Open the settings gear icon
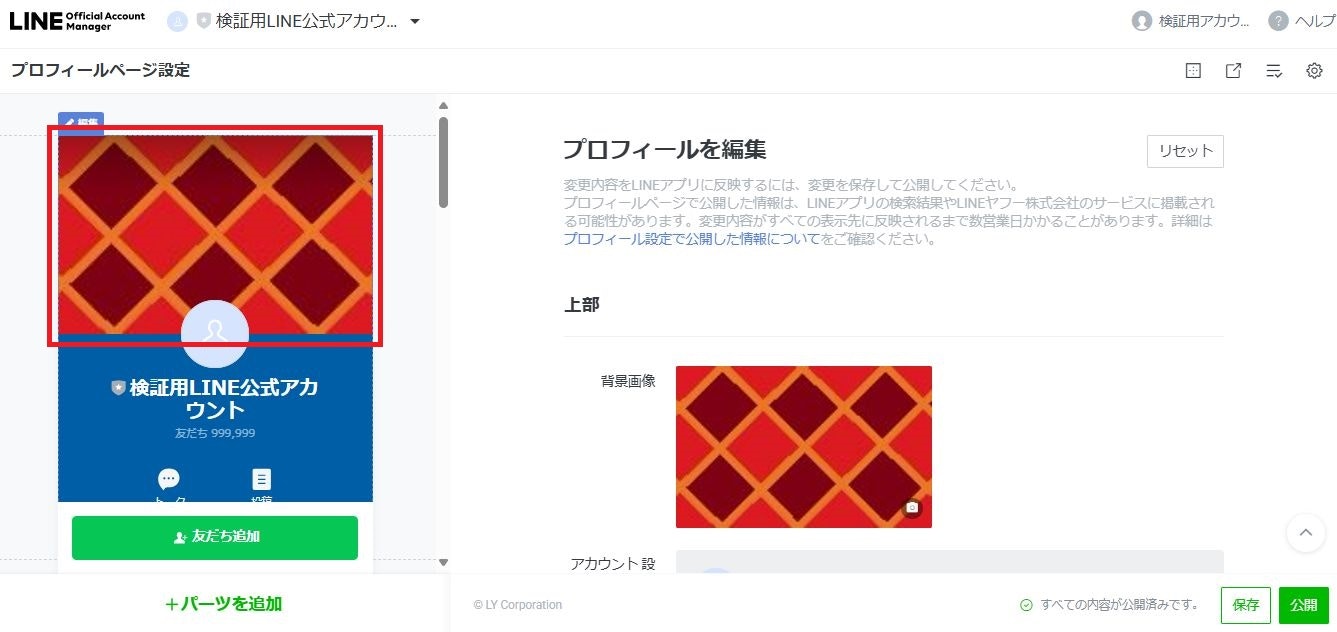 (x=1314, y=71)
